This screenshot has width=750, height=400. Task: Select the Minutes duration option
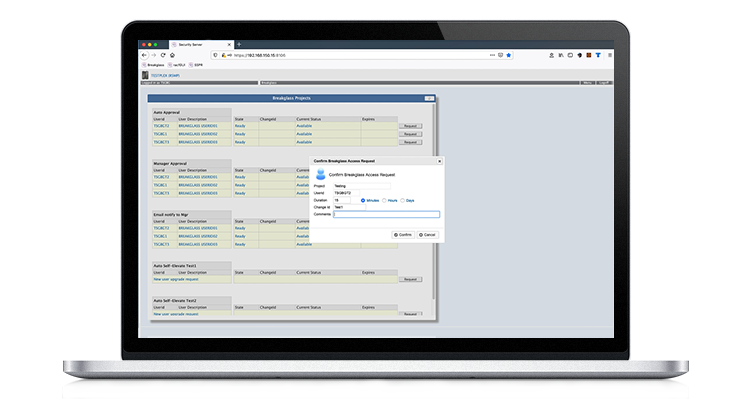pyautogui.click(x=363, y=200)
